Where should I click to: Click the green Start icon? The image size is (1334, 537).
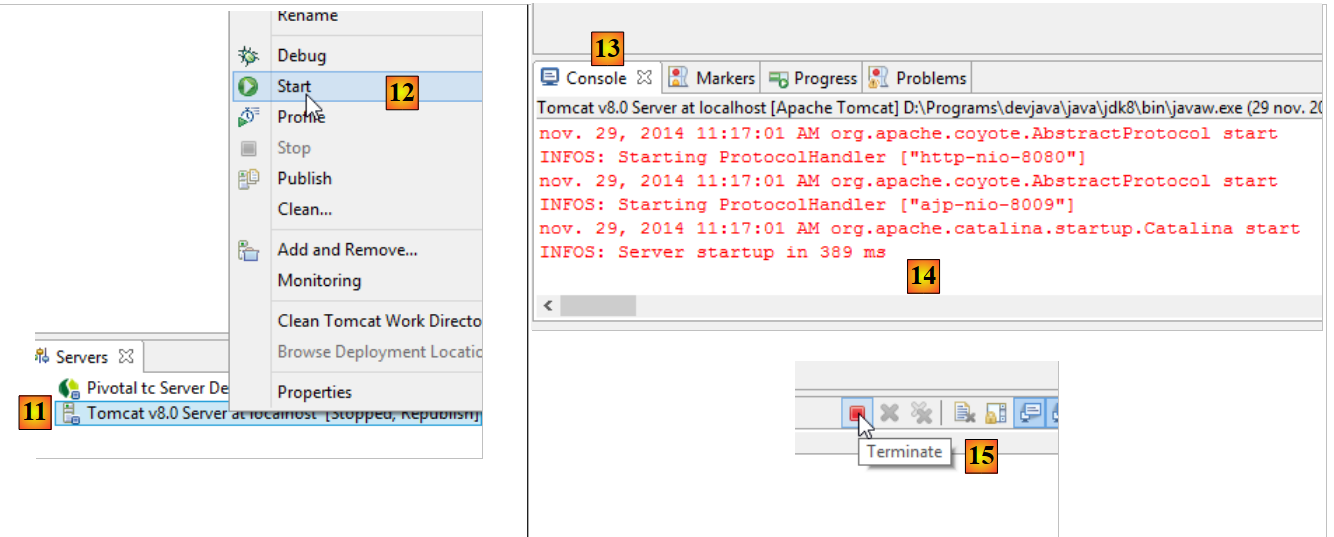coord(248,87)
